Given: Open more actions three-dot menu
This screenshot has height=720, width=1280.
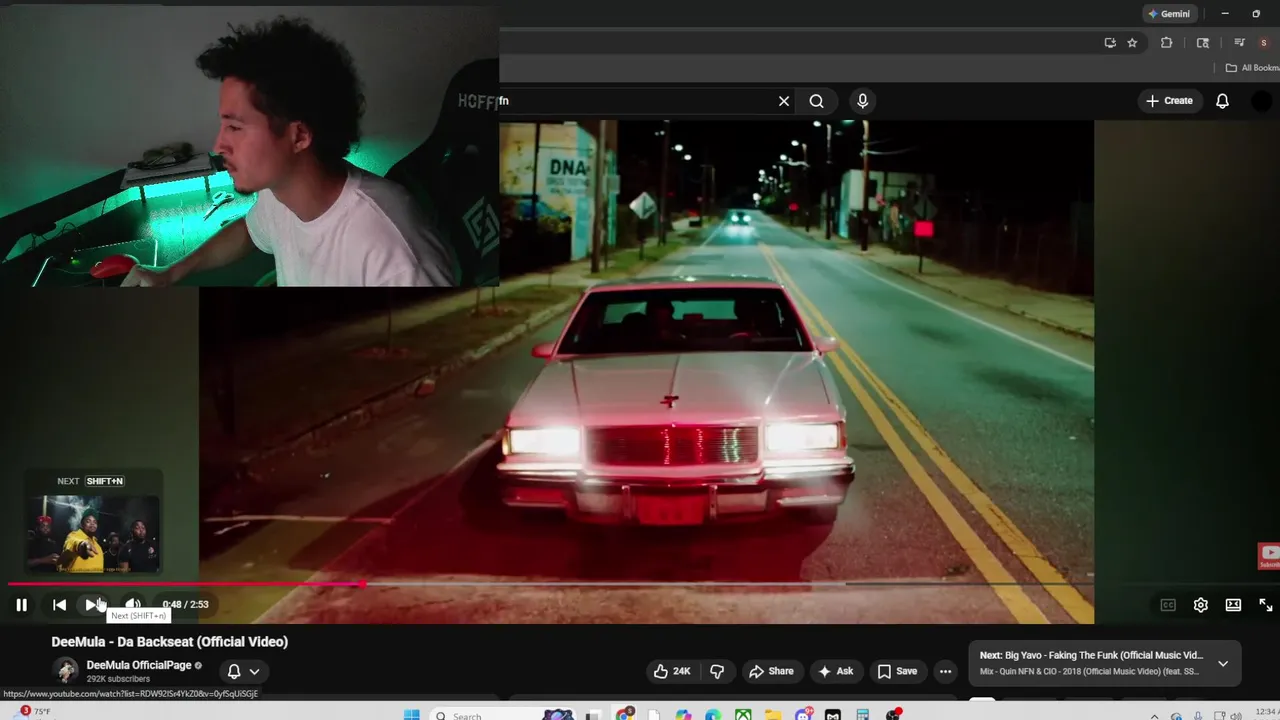Looking at the screenshot, I should point(945,671).
